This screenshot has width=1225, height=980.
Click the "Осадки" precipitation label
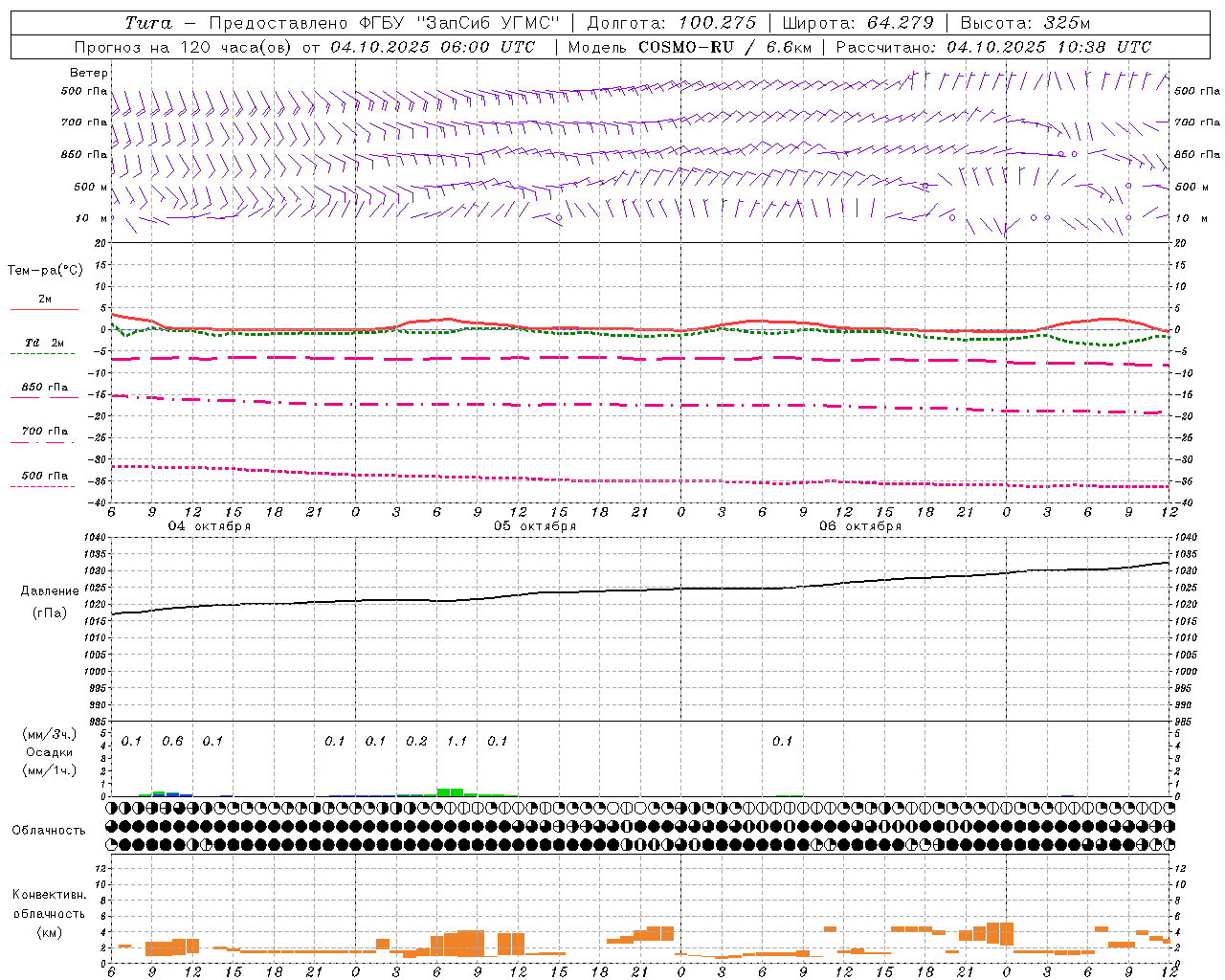pos(50,752)
